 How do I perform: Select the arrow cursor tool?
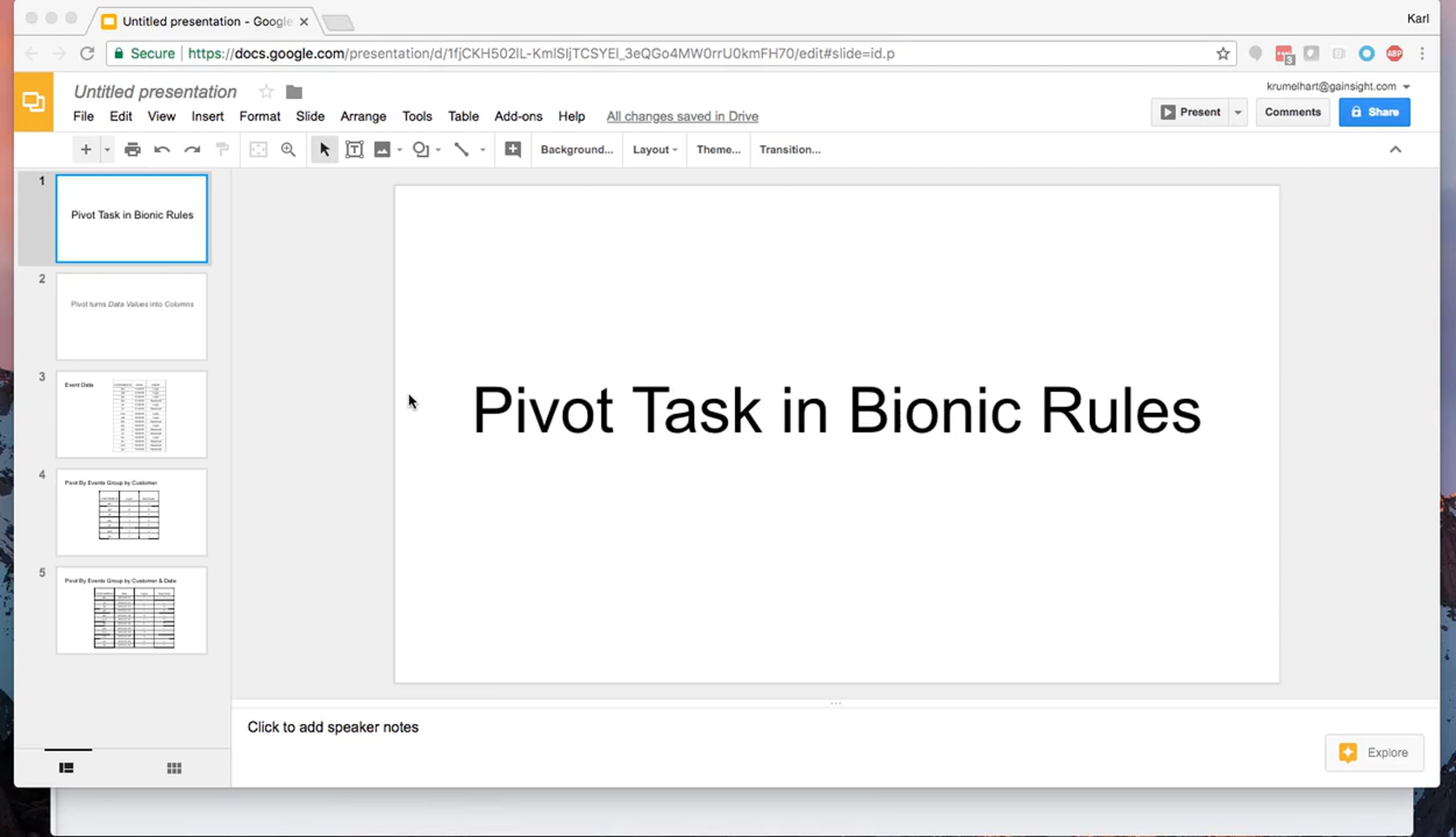click(325, 149)
